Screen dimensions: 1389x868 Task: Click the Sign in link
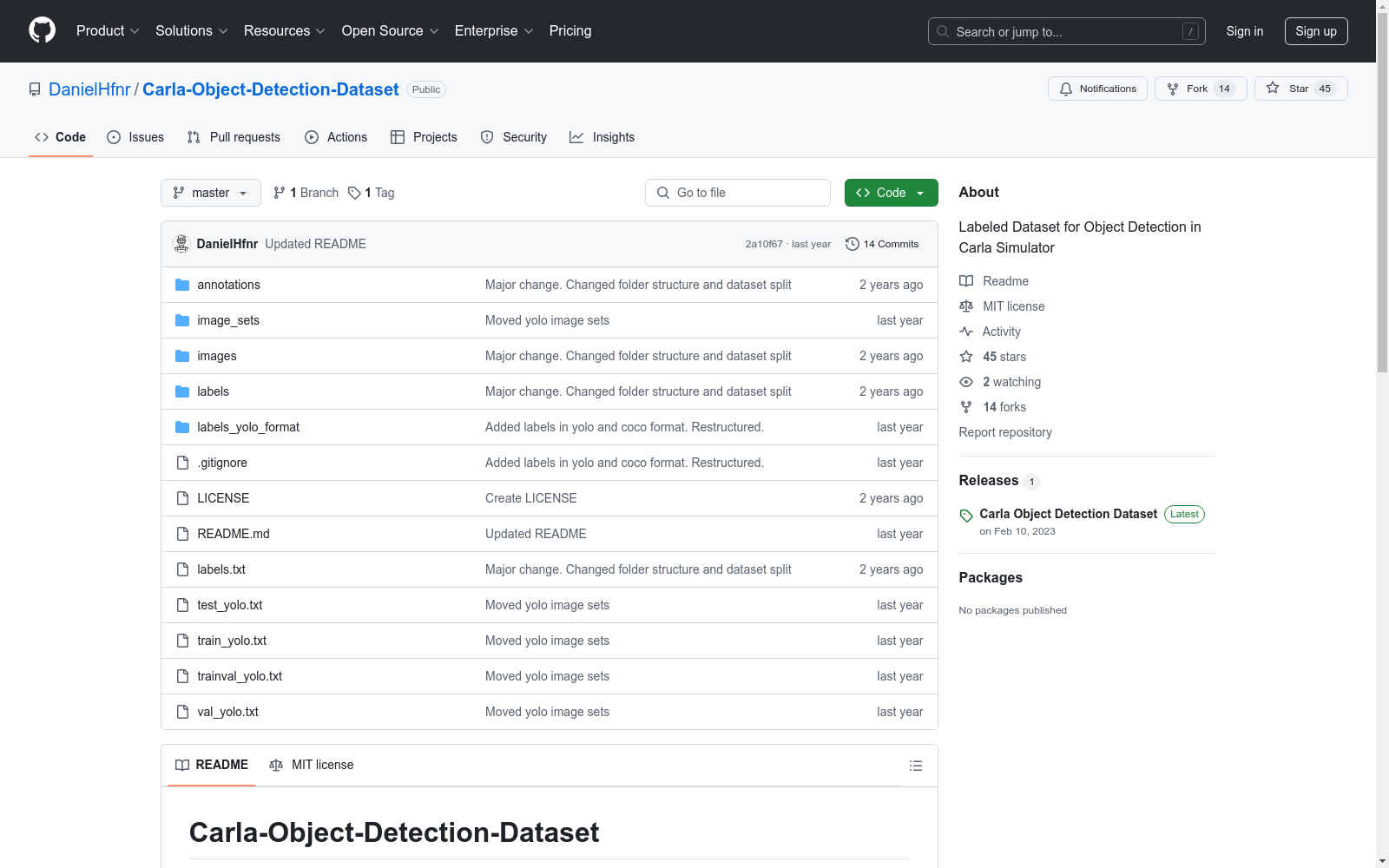pyautogui.click(x=1244, y=31)
